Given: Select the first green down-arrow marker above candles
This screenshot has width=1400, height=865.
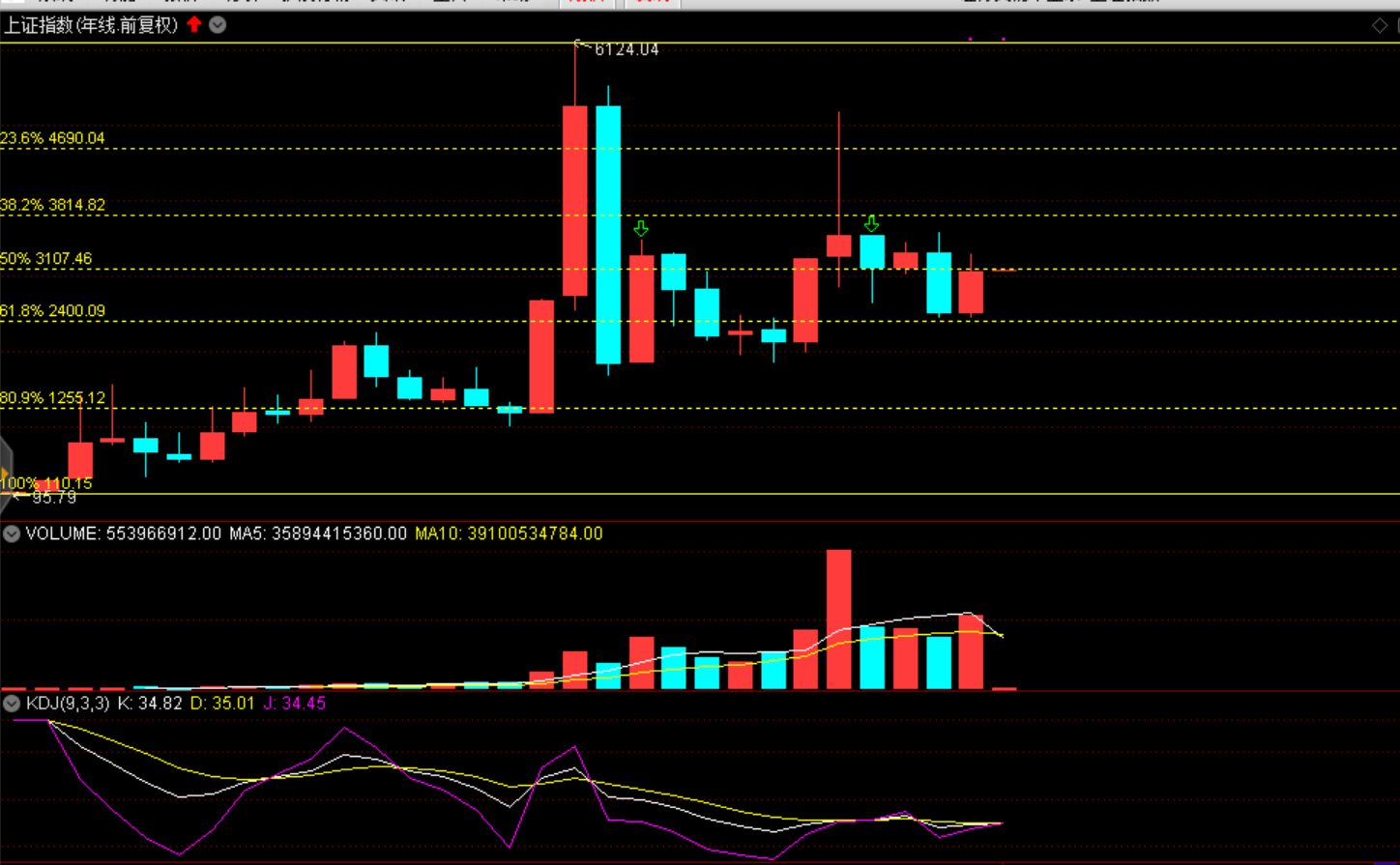Looking at the screenshot, I should [x=640, y=229].
